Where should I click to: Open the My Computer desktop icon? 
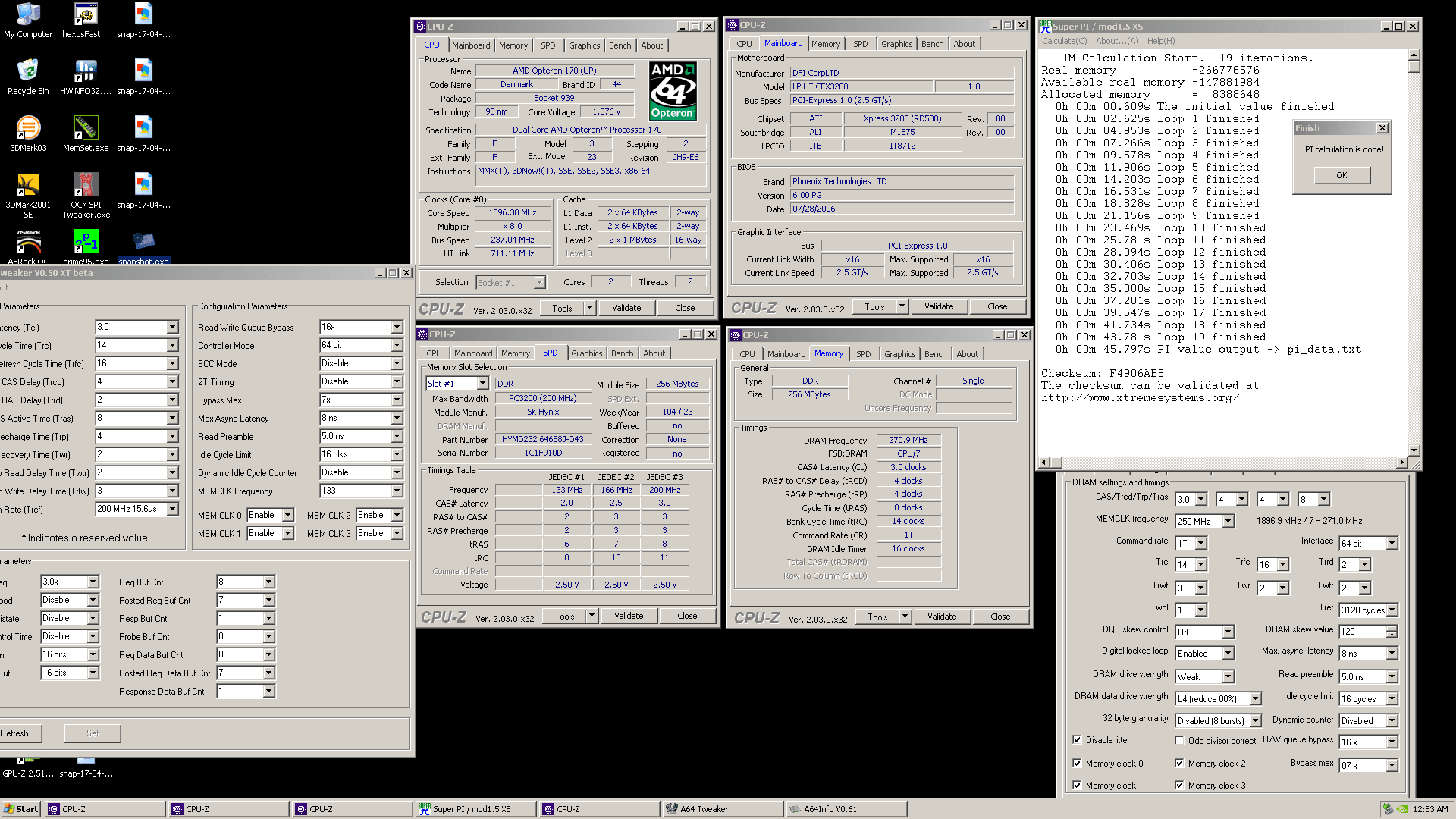coord(28,15)
